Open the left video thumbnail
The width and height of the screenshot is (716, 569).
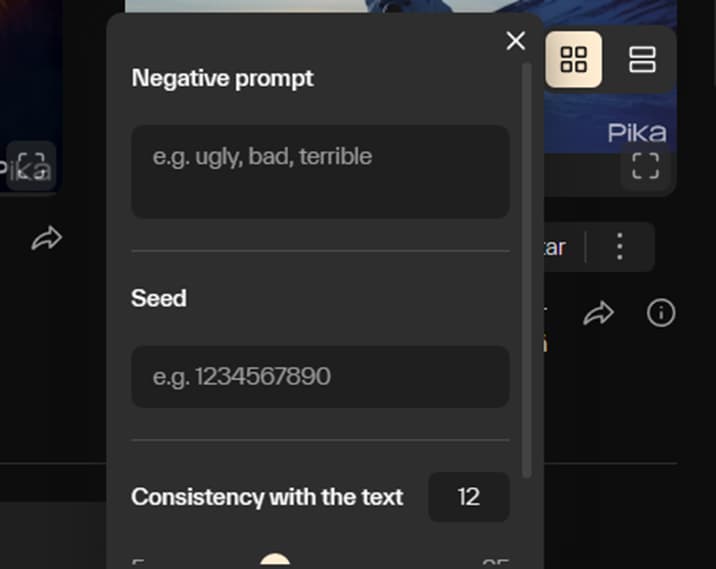pos(30,90)
